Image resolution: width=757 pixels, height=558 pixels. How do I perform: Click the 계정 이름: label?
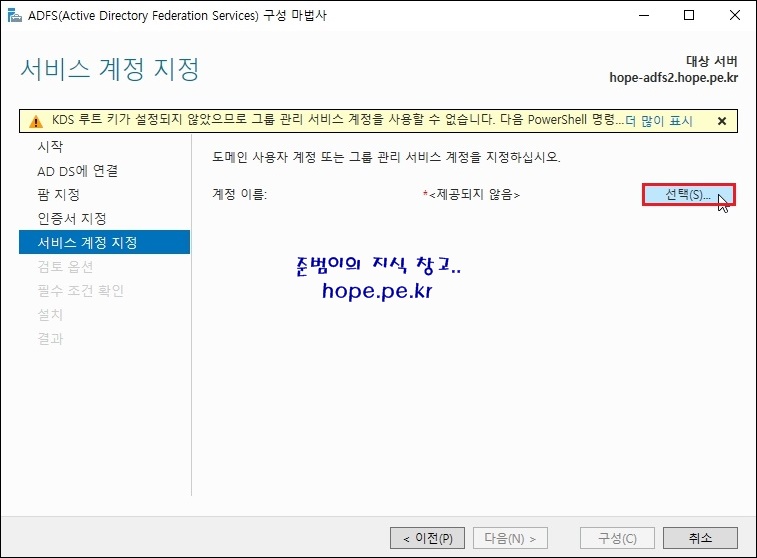239,195
